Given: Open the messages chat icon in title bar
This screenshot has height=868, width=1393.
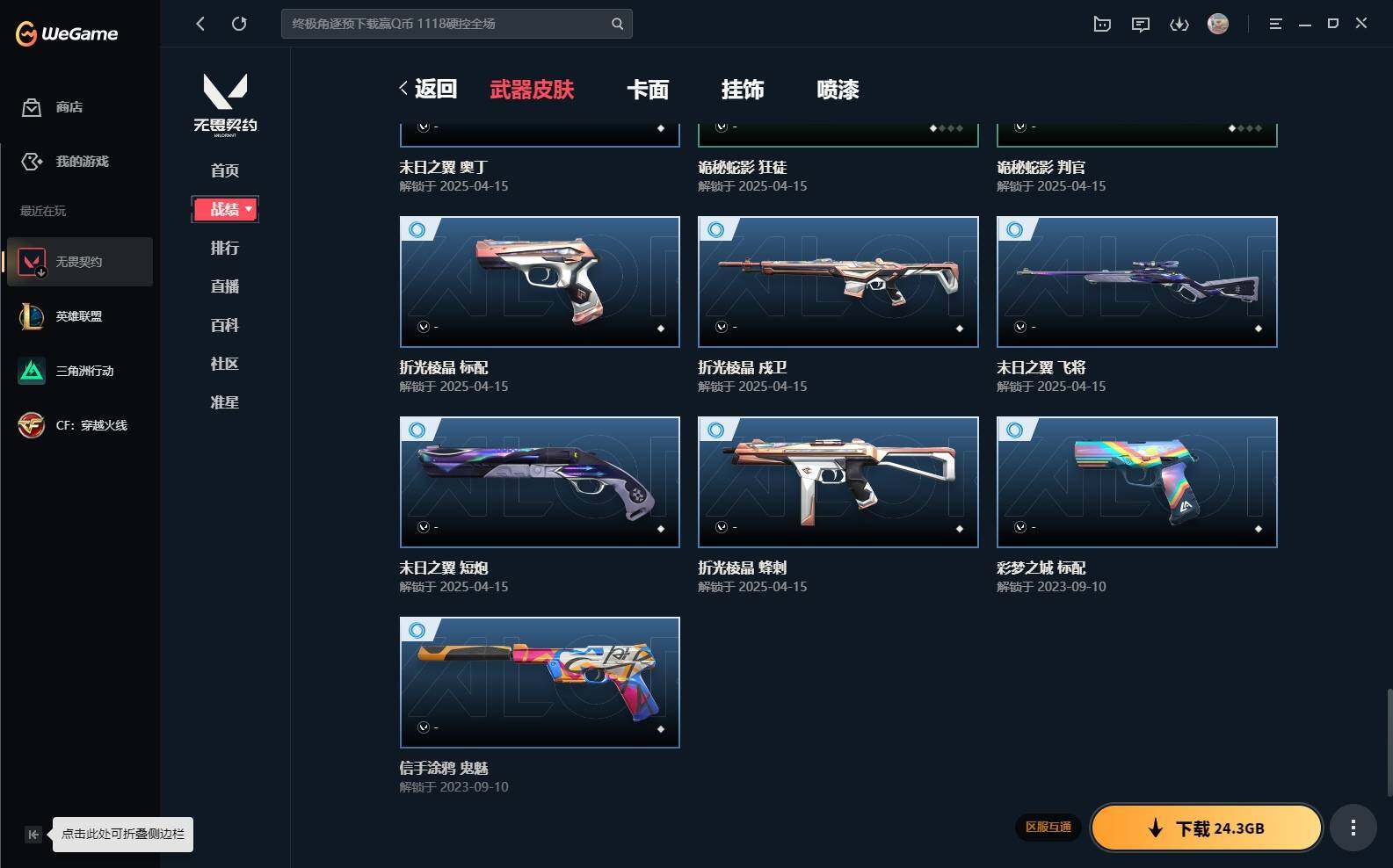Looking at the screenshot, I should (x=1141, y=25).
